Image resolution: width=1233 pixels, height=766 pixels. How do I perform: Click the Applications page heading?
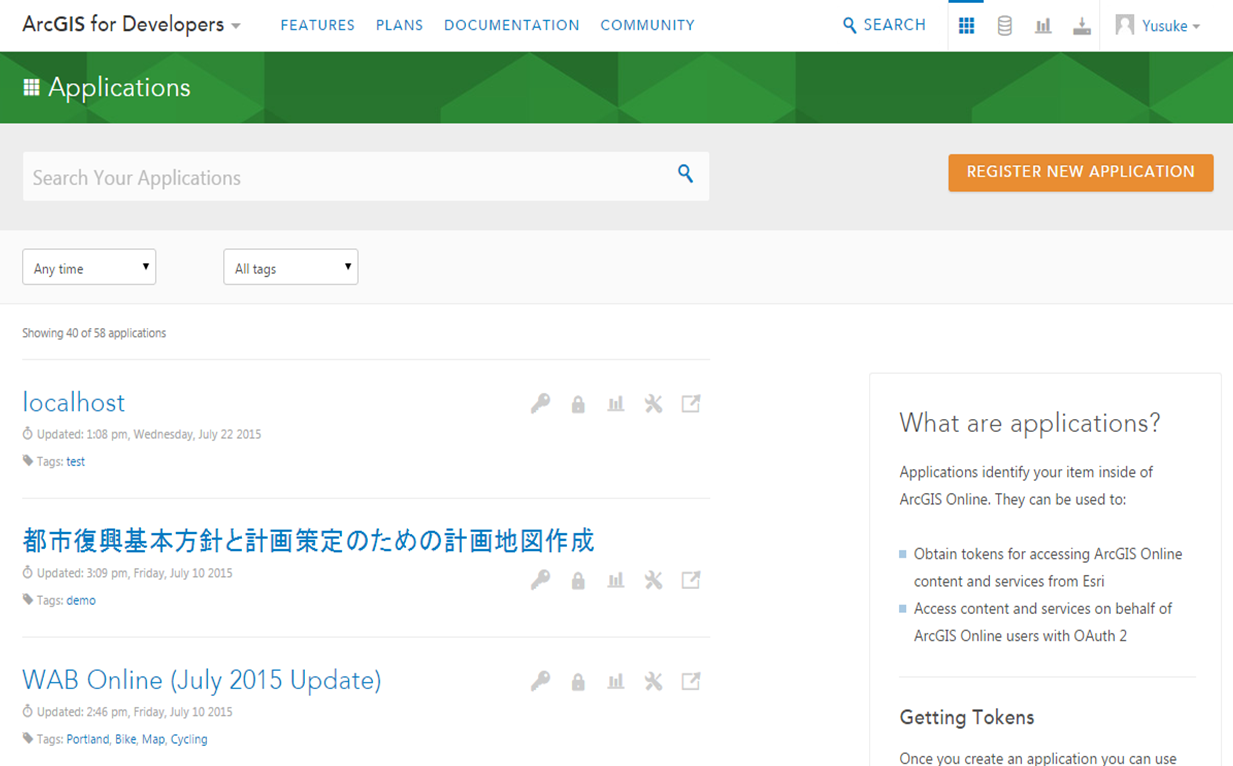click(x=119, y=88)
